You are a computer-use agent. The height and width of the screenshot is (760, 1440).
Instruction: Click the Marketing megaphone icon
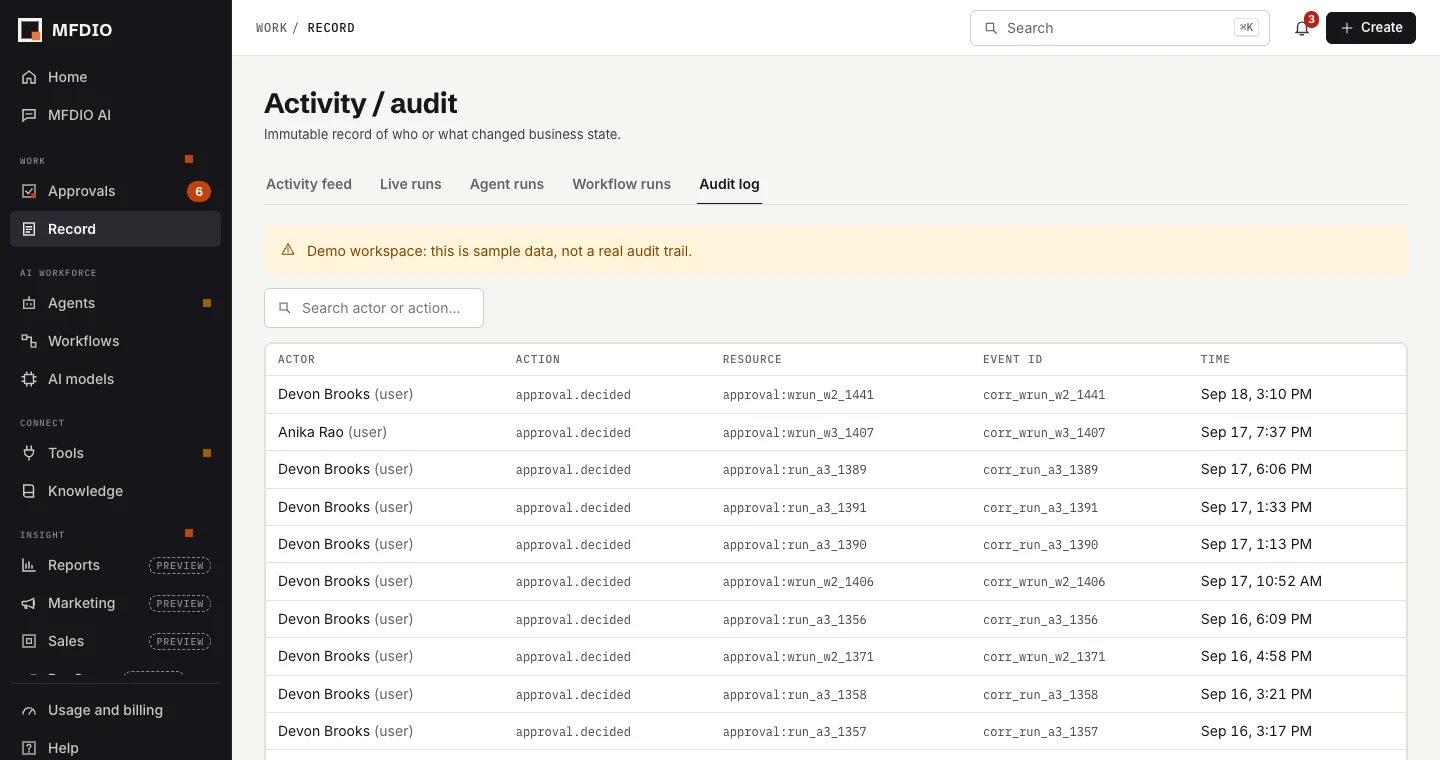pos(29,603)
